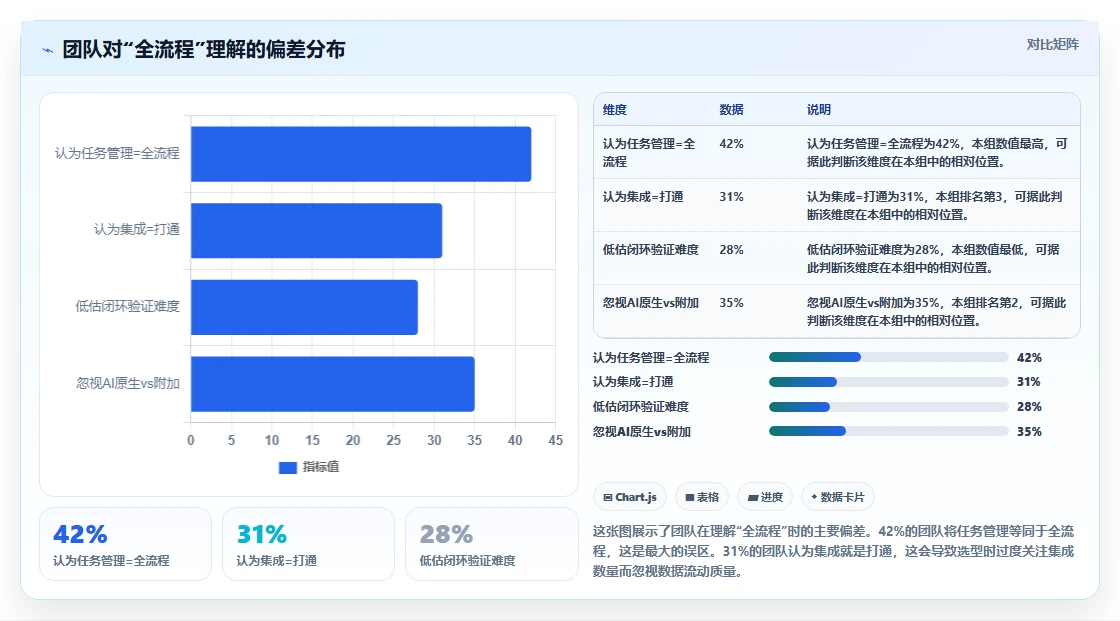Click the 42% value in the table
Screen dimensions: 1120x621
731,144
